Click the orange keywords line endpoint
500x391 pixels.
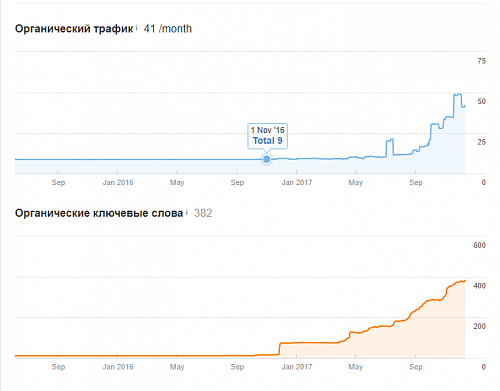(464, 281)
